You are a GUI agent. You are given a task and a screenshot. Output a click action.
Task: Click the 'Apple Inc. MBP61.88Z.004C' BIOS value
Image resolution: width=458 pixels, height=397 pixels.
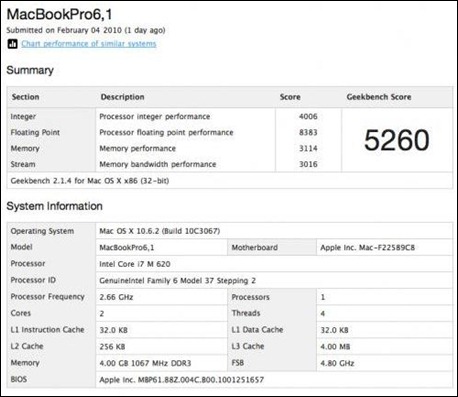click(x=182, y=380)
